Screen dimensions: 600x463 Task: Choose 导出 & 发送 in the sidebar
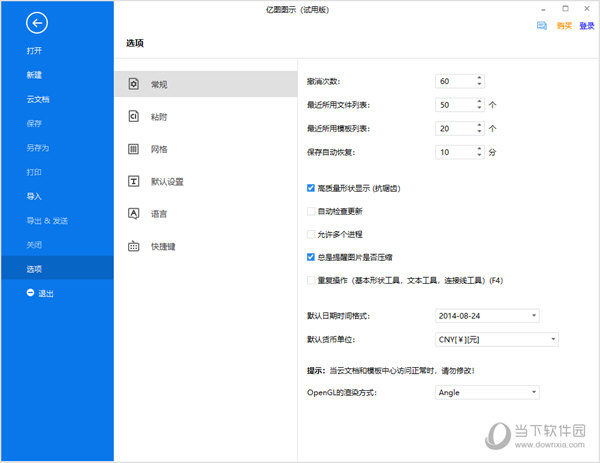pyautogui.click(x=47, y=221)
